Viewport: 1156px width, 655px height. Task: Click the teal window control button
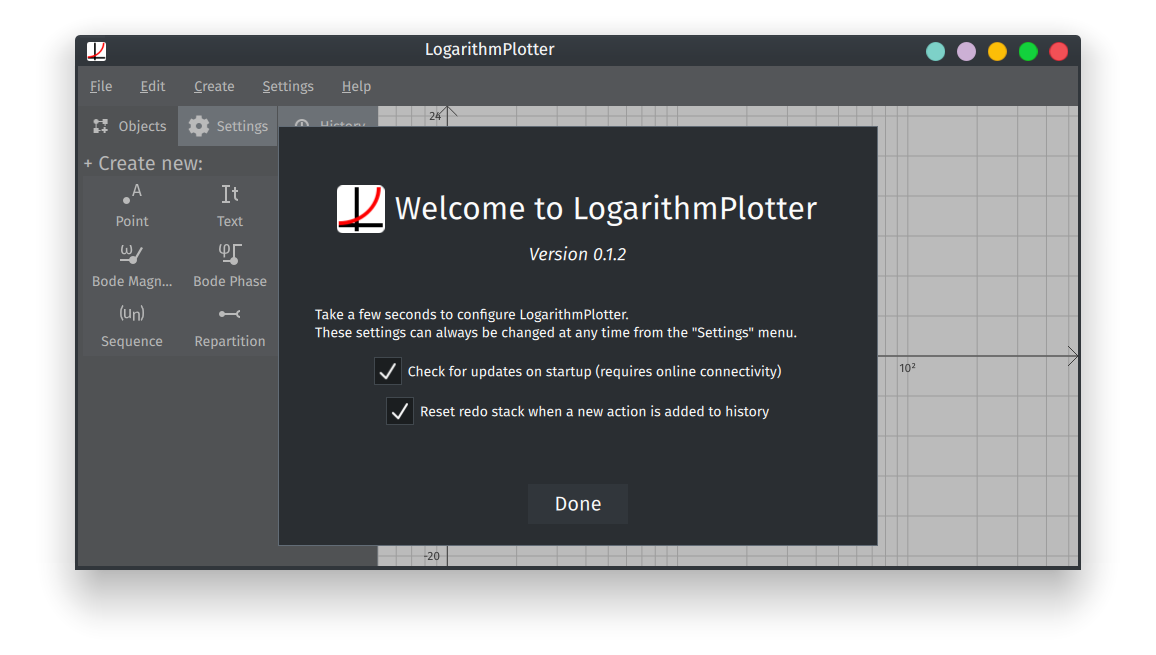936,52
